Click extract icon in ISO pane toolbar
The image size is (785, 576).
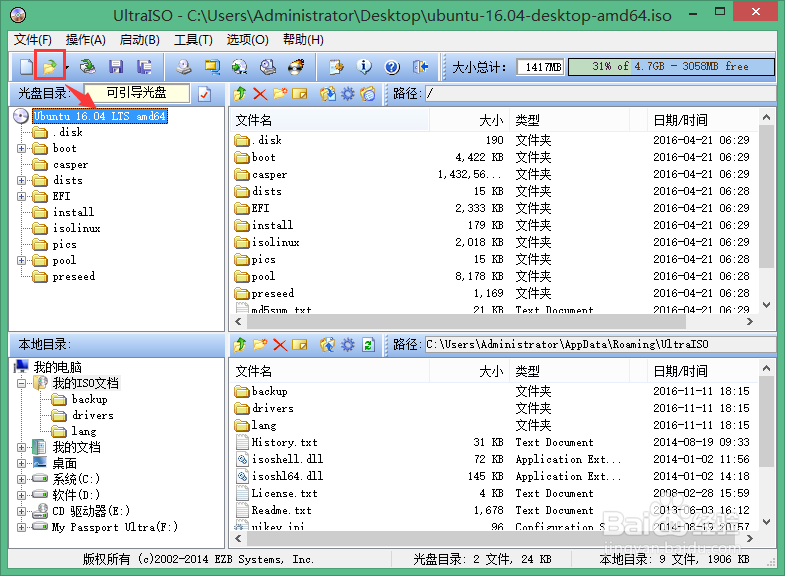coord(328,94)
